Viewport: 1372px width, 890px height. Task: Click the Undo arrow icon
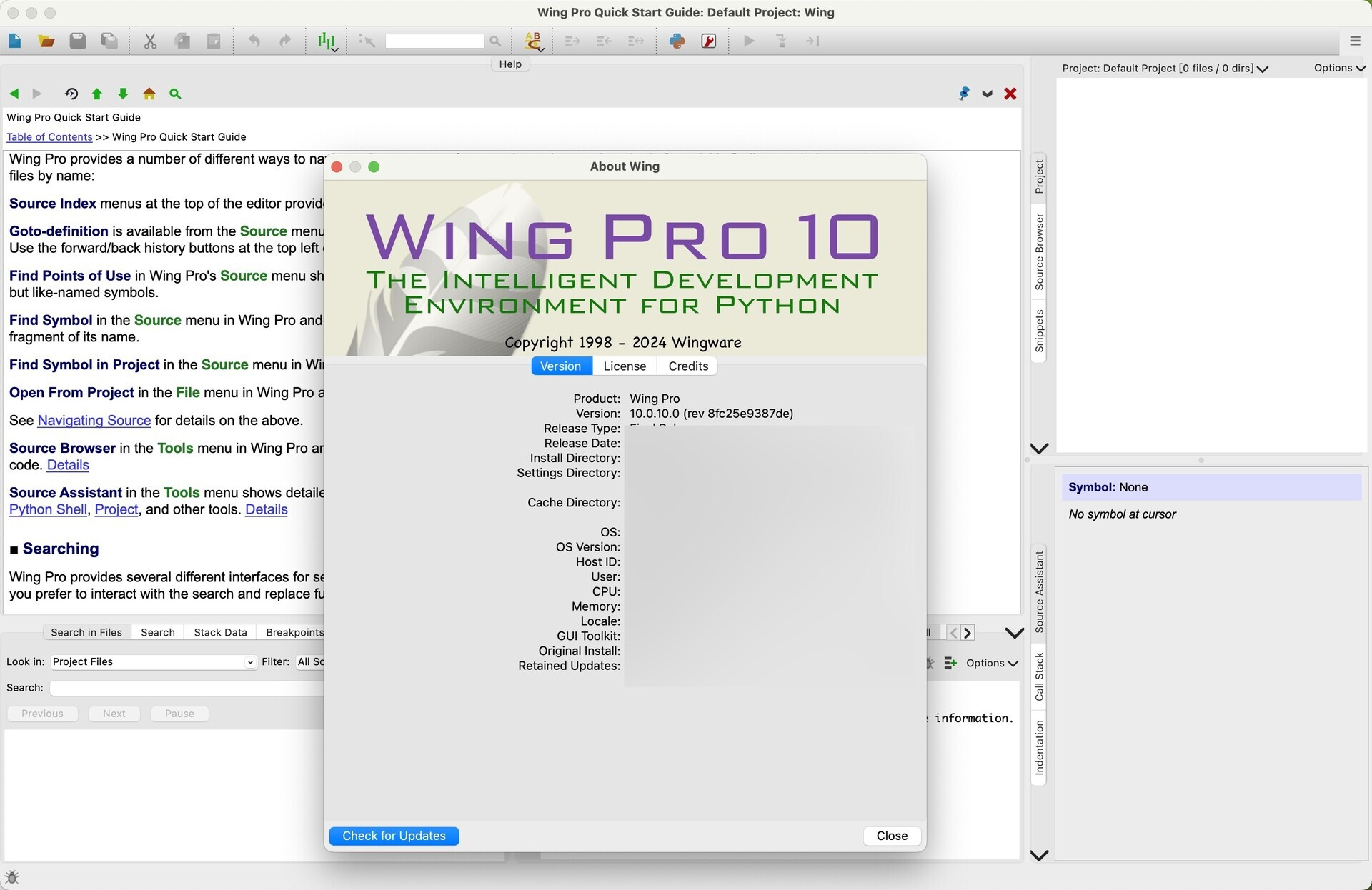(254, 41)
